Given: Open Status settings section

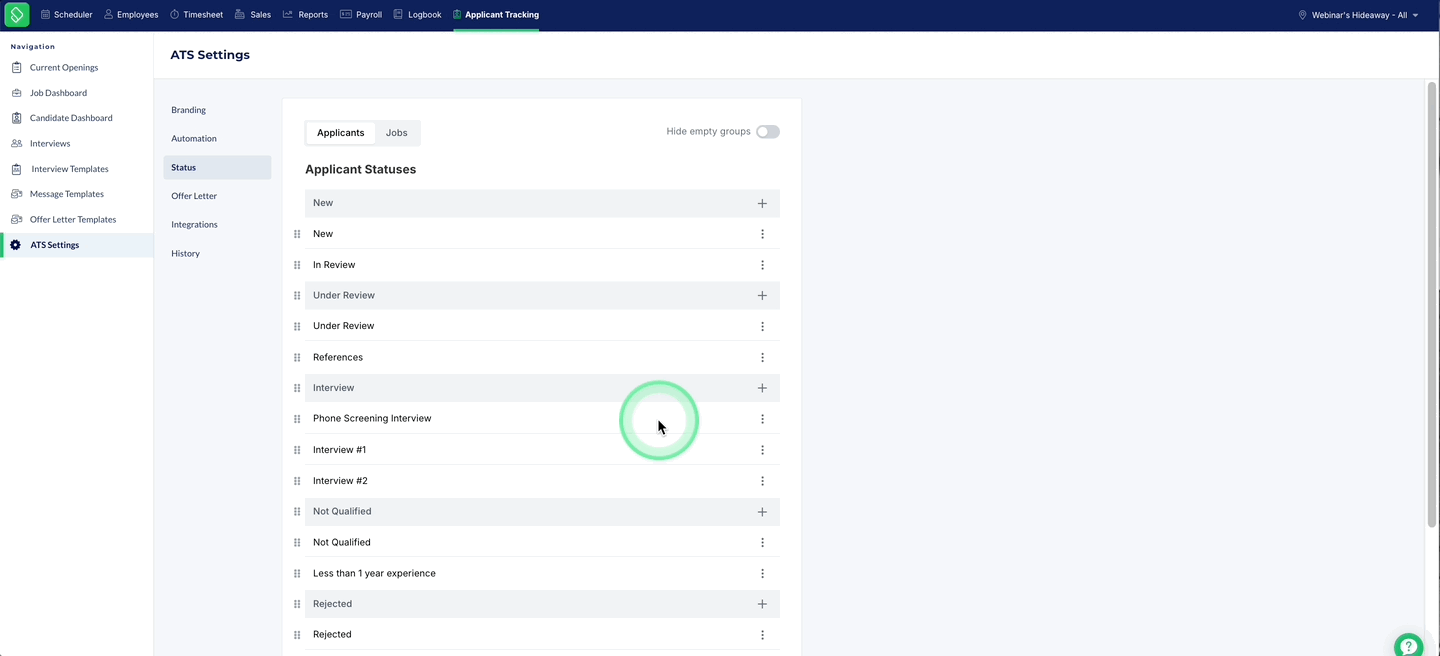Looking at the screenshot, I should [x=217, y=168].
